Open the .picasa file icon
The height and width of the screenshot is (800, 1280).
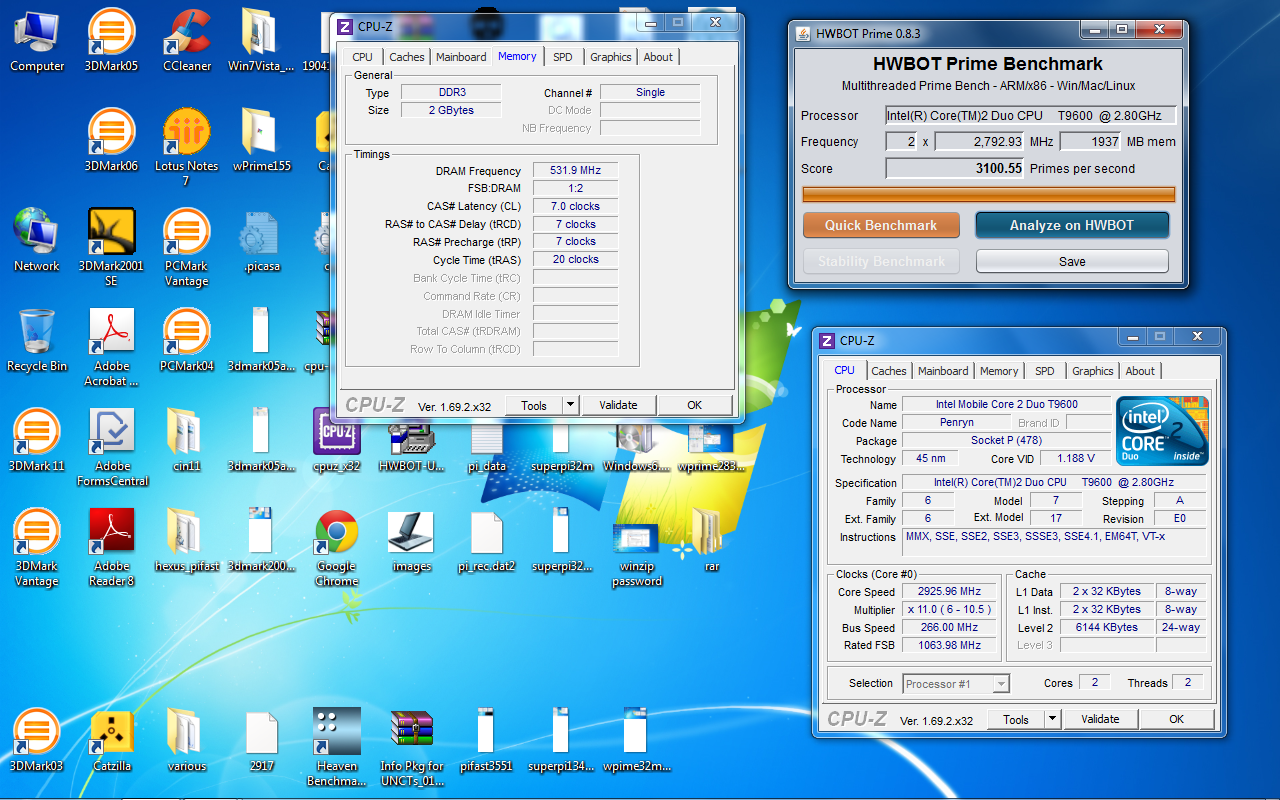click(x=261, y=240)
